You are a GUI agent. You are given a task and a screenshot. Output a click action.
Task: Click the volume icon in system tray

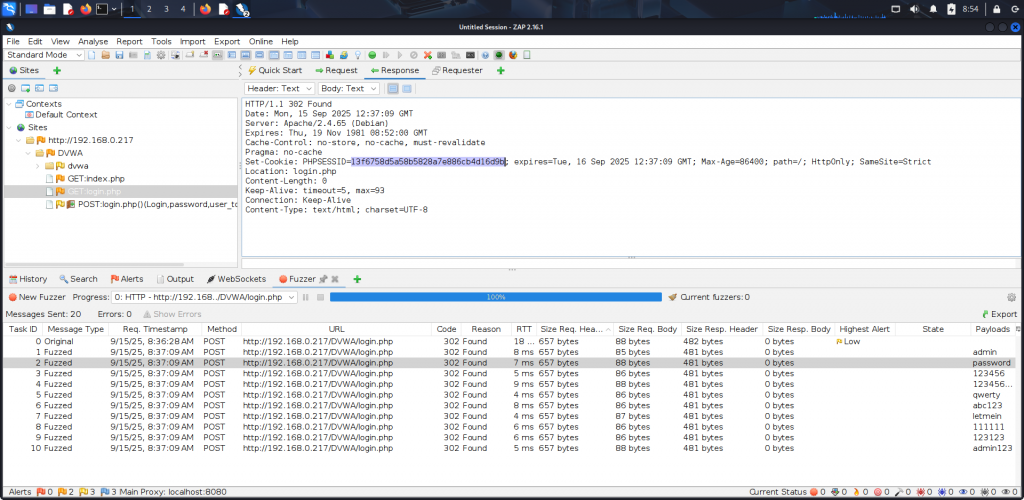click(x=914, y=9)
